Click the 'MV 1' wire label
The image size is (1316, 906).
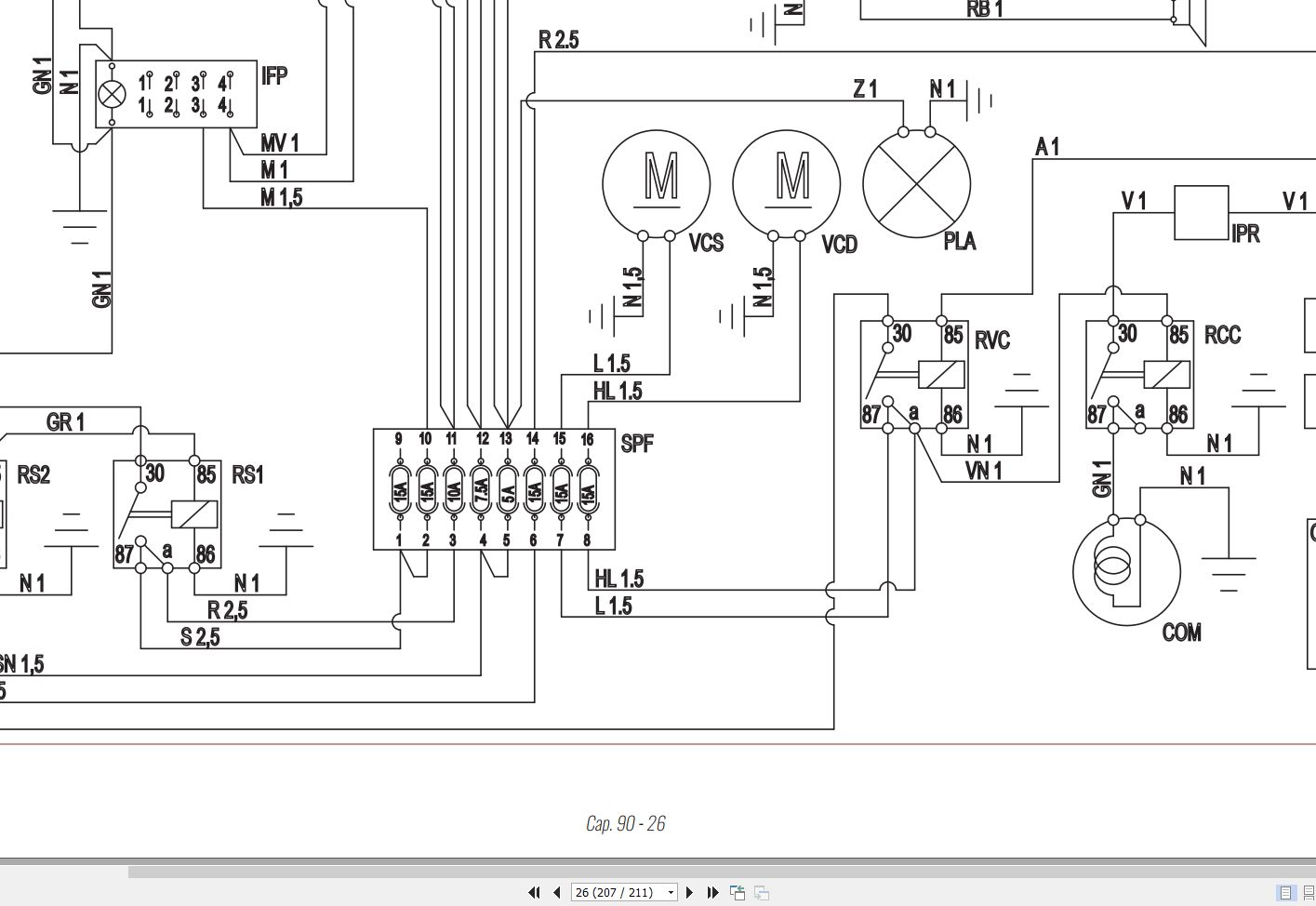tap(280, 143)
